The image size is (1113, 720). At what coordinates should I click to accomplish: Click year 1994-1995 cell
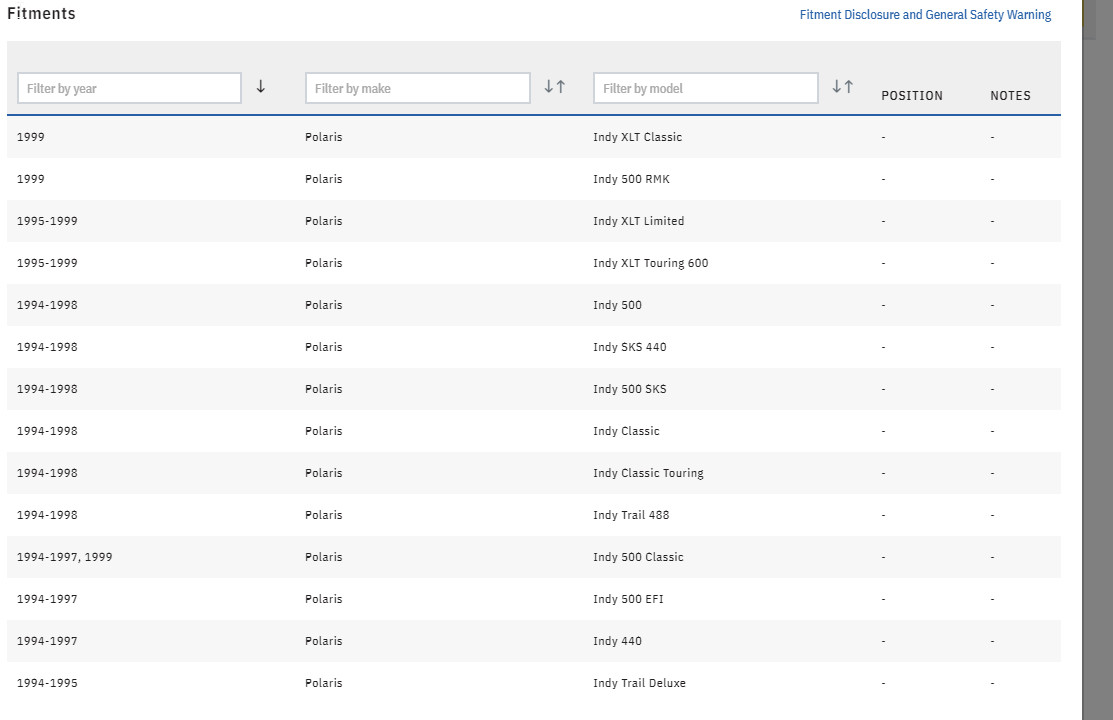(x=47, y=682)
